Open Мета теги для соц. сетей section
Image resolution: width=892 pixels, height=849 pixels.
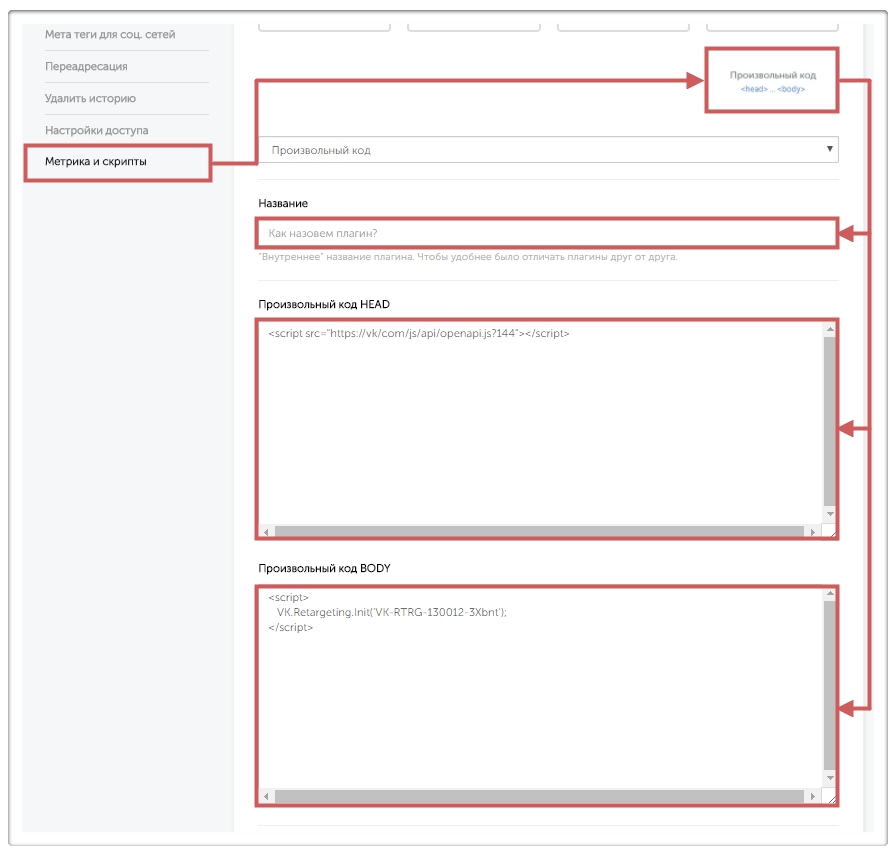click(x=110, y=35)
